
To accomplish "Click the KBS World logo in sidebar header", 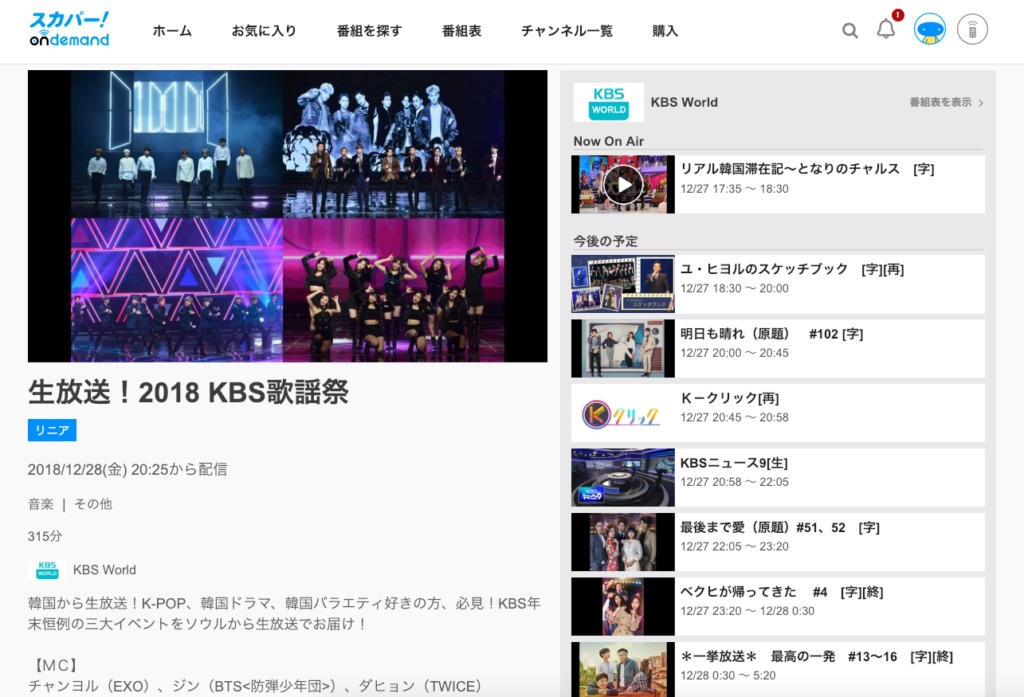I will click(x=608, y=102).
